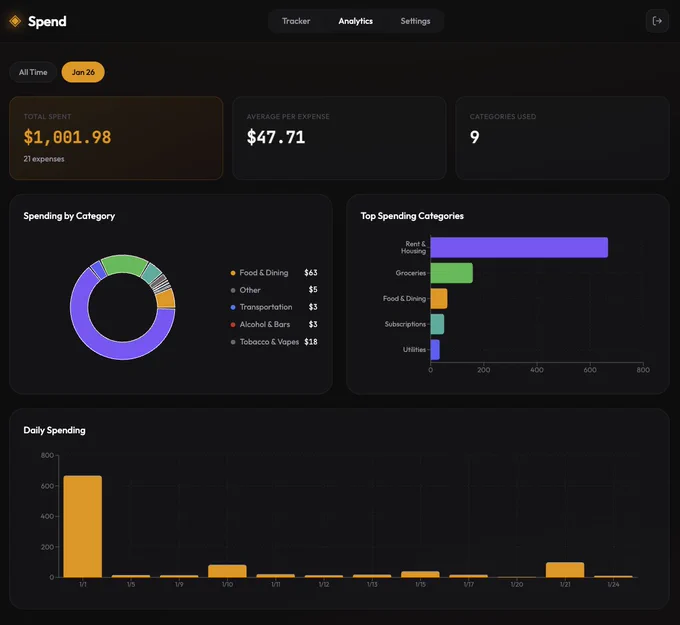Click the 1/10 daily spending bar

[x=227, y=571]
